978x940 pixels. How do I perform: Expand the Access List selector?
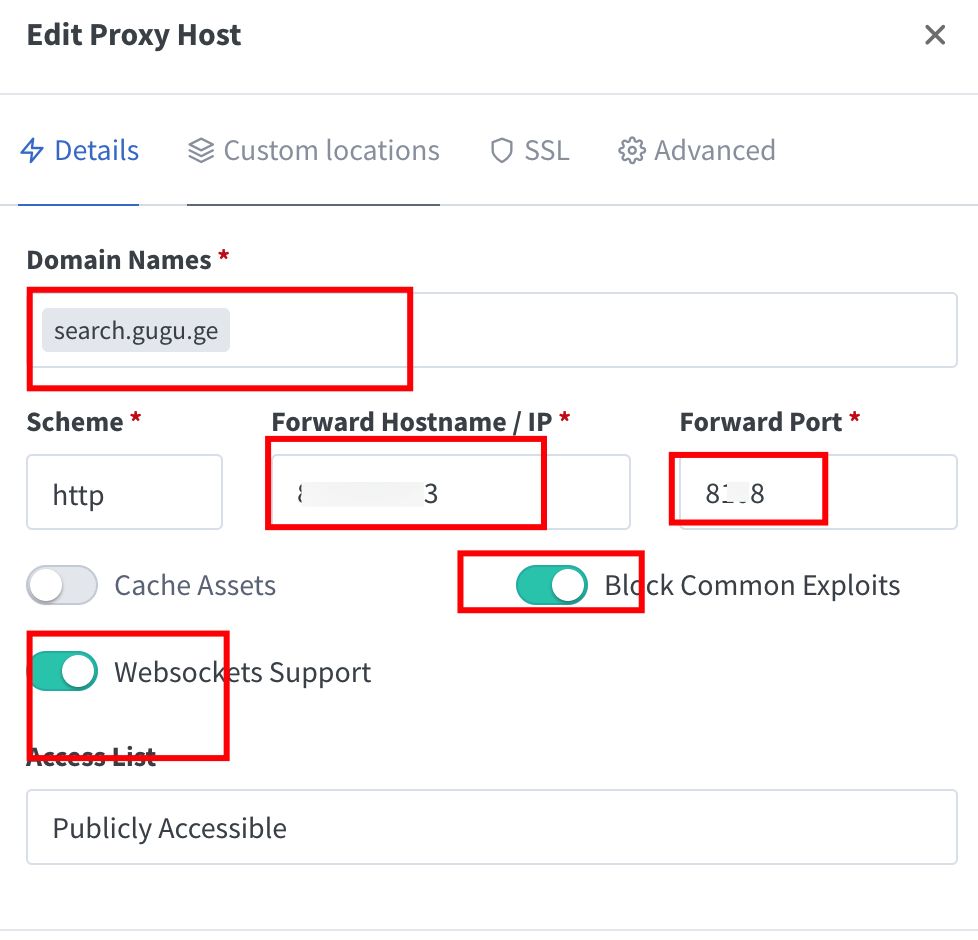tap(491, 827)
